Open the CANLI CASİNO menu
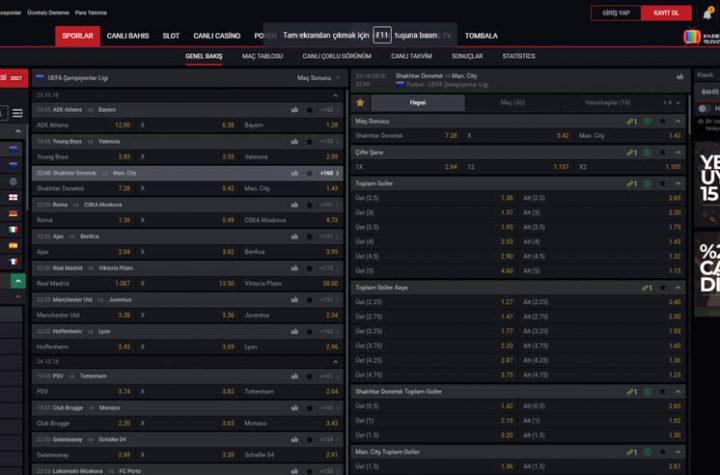Viewport: 720px width, 475px height. coord(217,36)
